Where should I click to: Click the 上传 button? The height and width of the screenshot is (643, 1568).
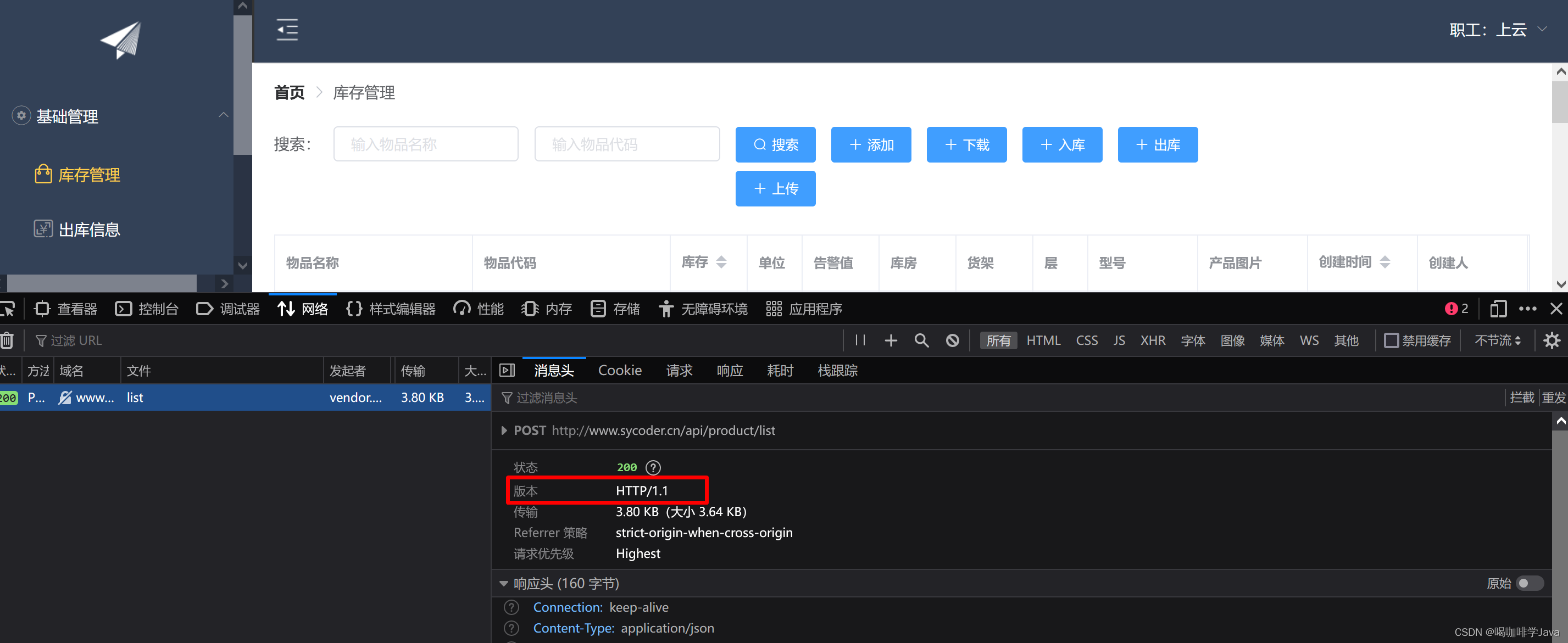pyautogui.click(x=775, y=188)
